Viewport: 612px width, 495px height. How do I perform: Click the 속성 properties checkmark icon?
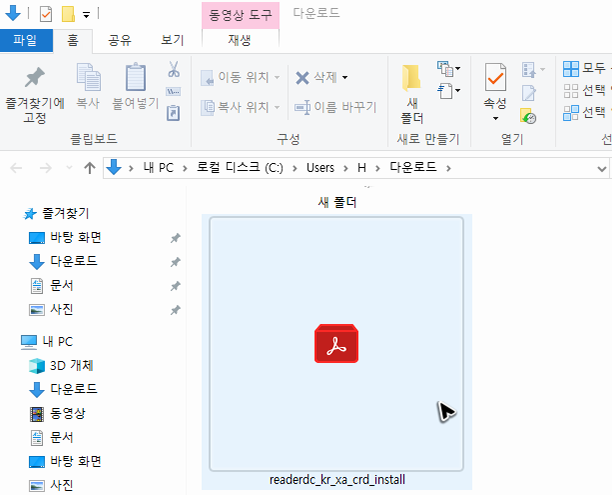[495, 77]
